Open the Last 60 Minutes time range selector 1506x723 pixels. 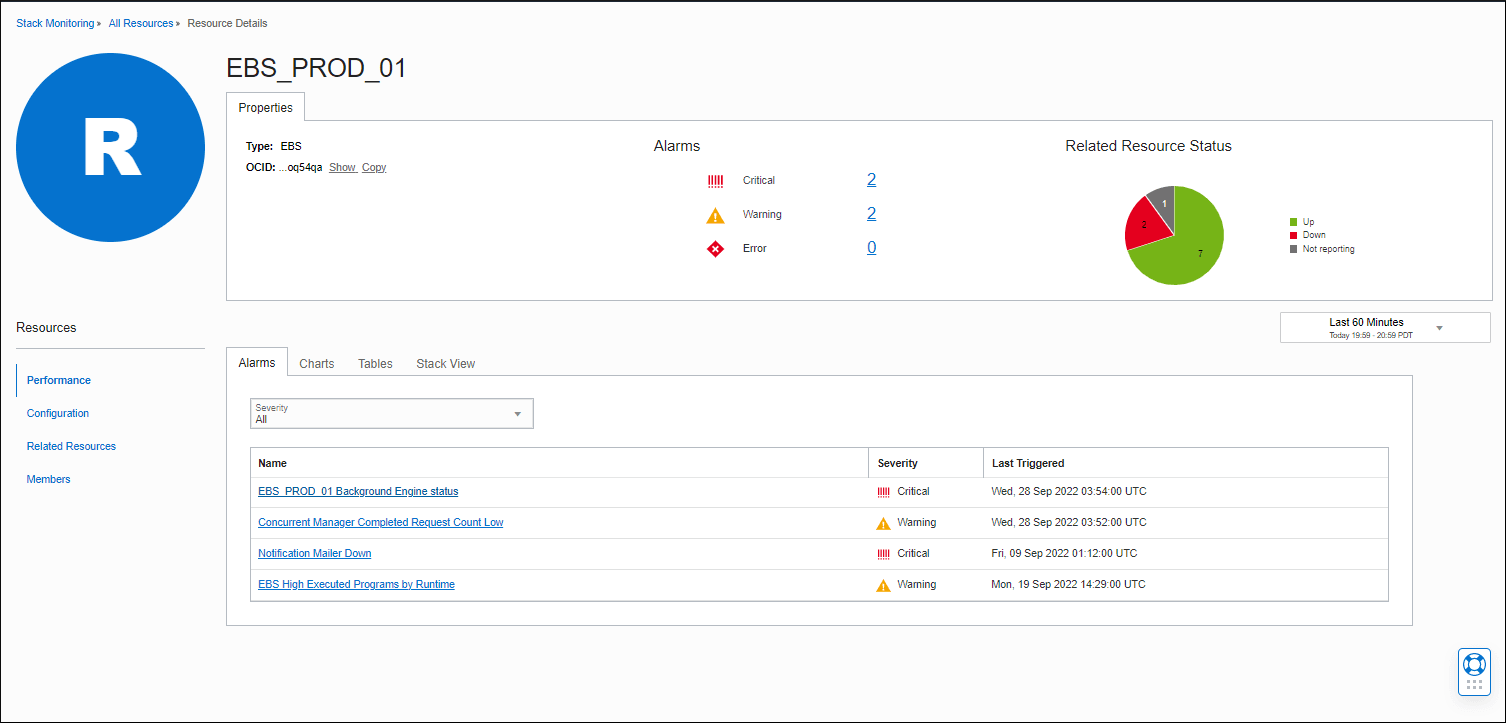[1385, 326]
